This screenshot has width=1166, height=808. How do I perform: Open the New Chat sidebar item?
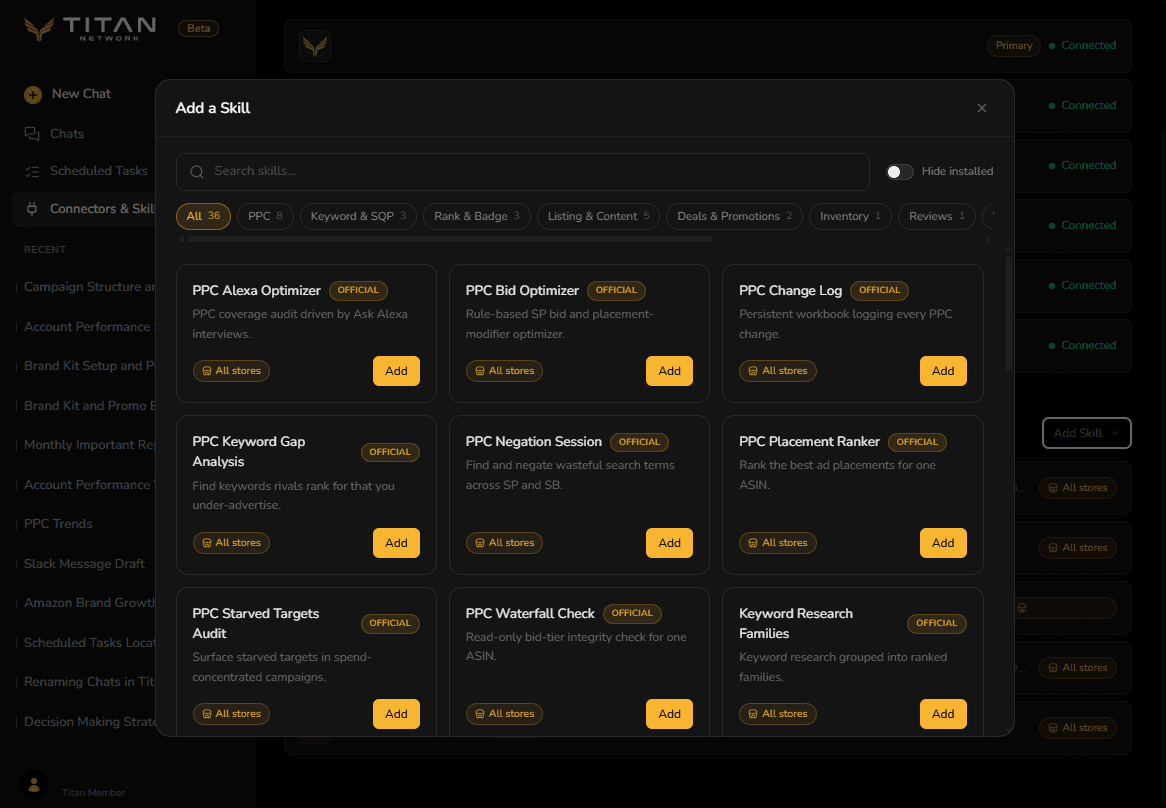pyautogui.click(x=81, y=94)
